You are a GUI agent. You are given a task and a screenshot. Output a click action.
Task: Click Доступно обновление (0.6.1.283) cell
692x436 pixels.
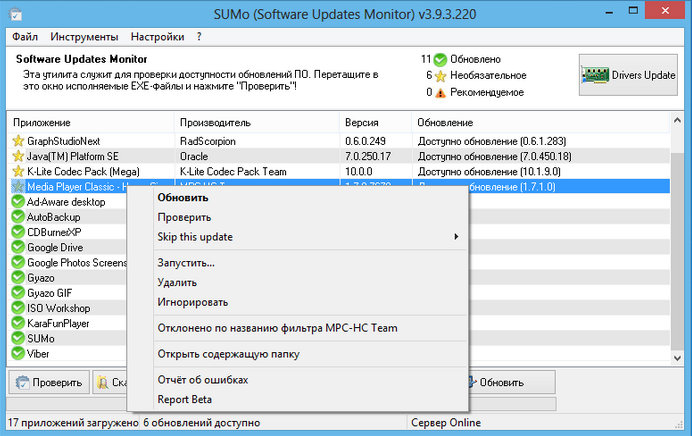click(492, 141)
